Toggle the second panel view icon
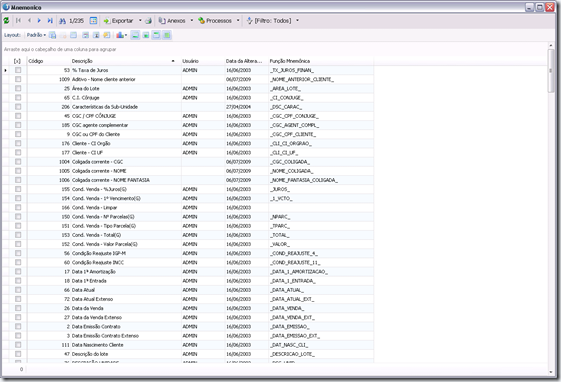561x382 pixels. [146, 35]
